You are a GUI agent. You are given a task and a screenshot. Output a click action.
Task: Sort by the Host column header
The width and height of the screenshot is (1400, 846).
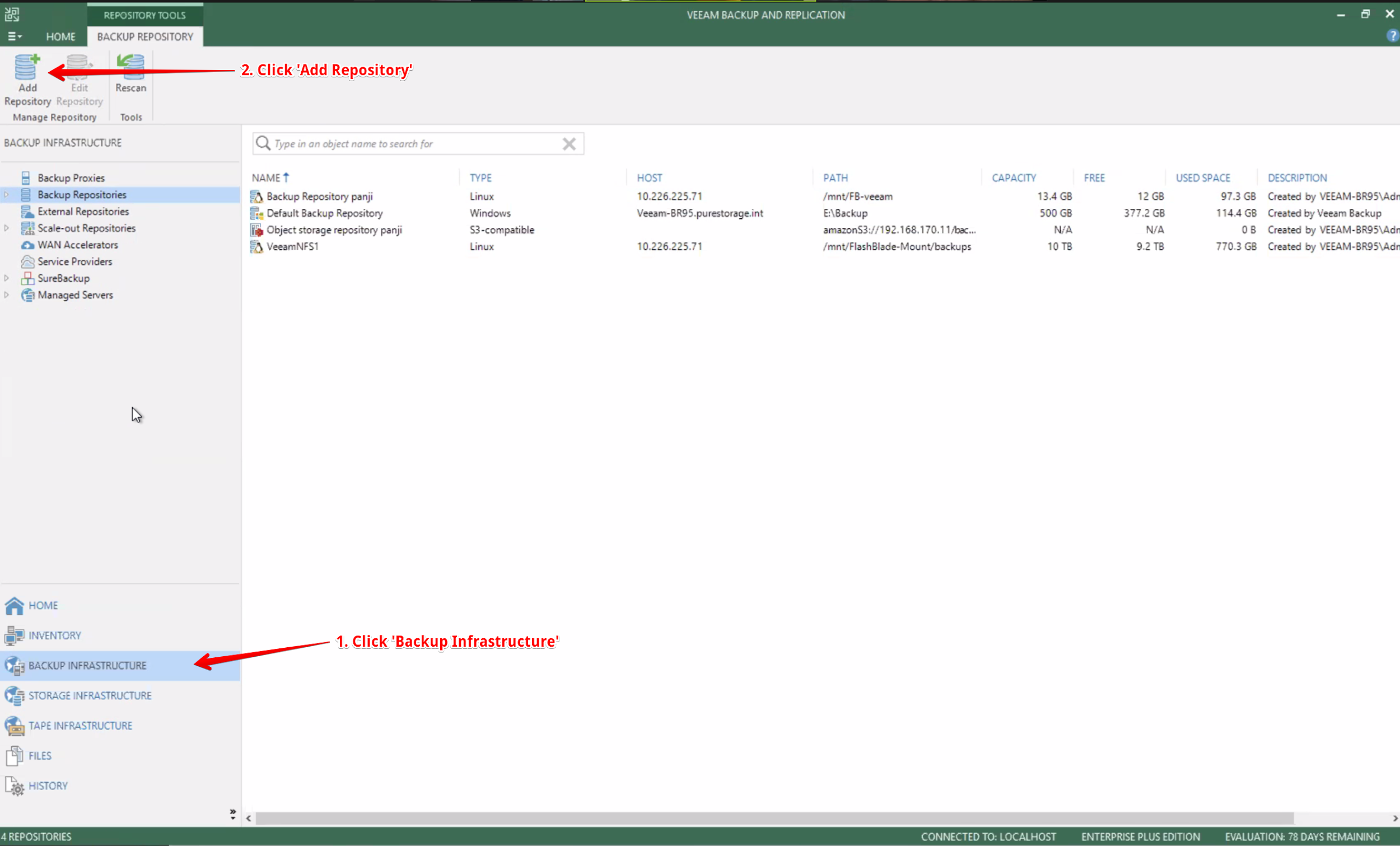650,178
